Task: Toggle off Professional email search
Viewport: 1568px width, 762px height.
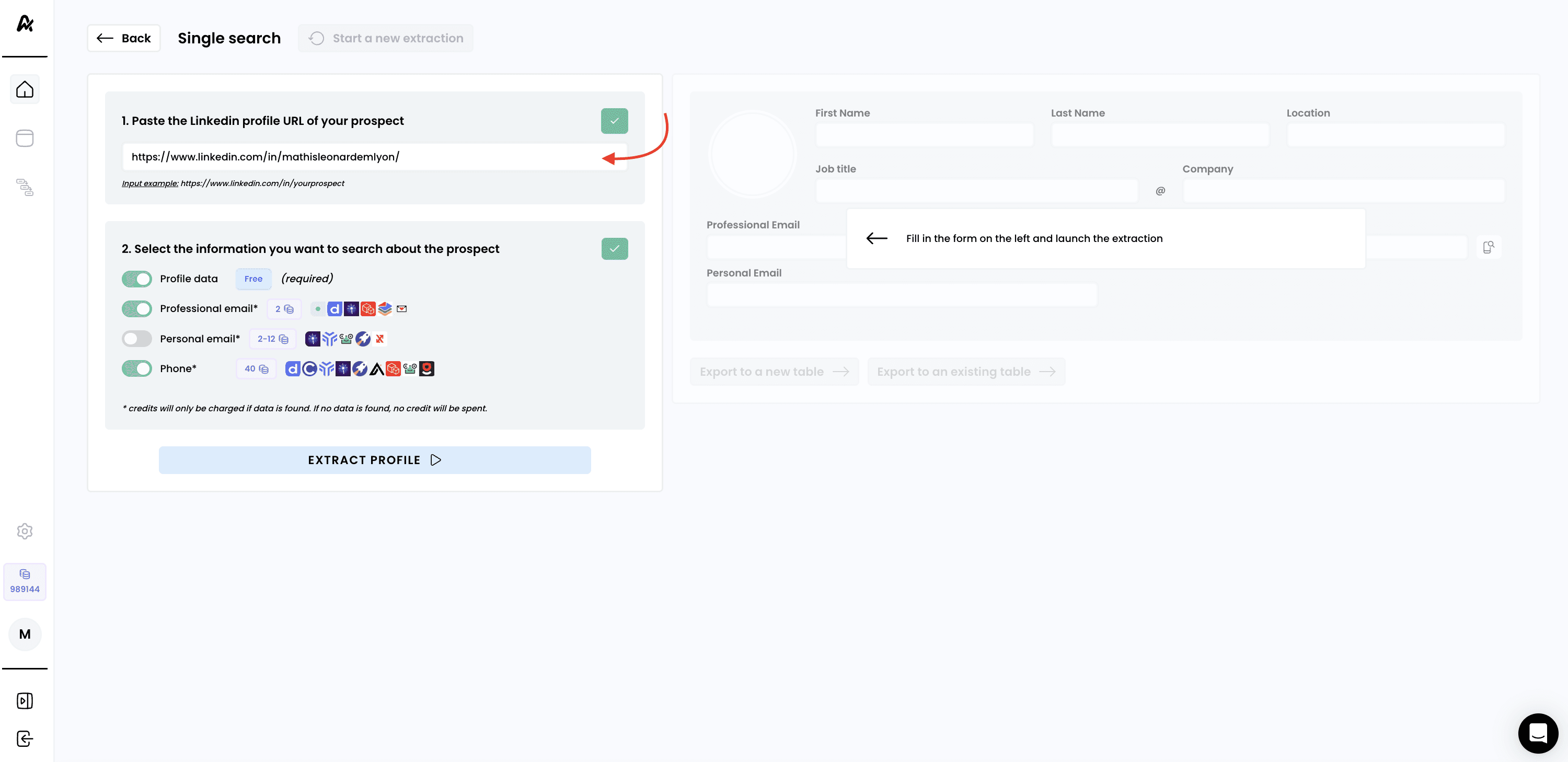Action: 137,308
